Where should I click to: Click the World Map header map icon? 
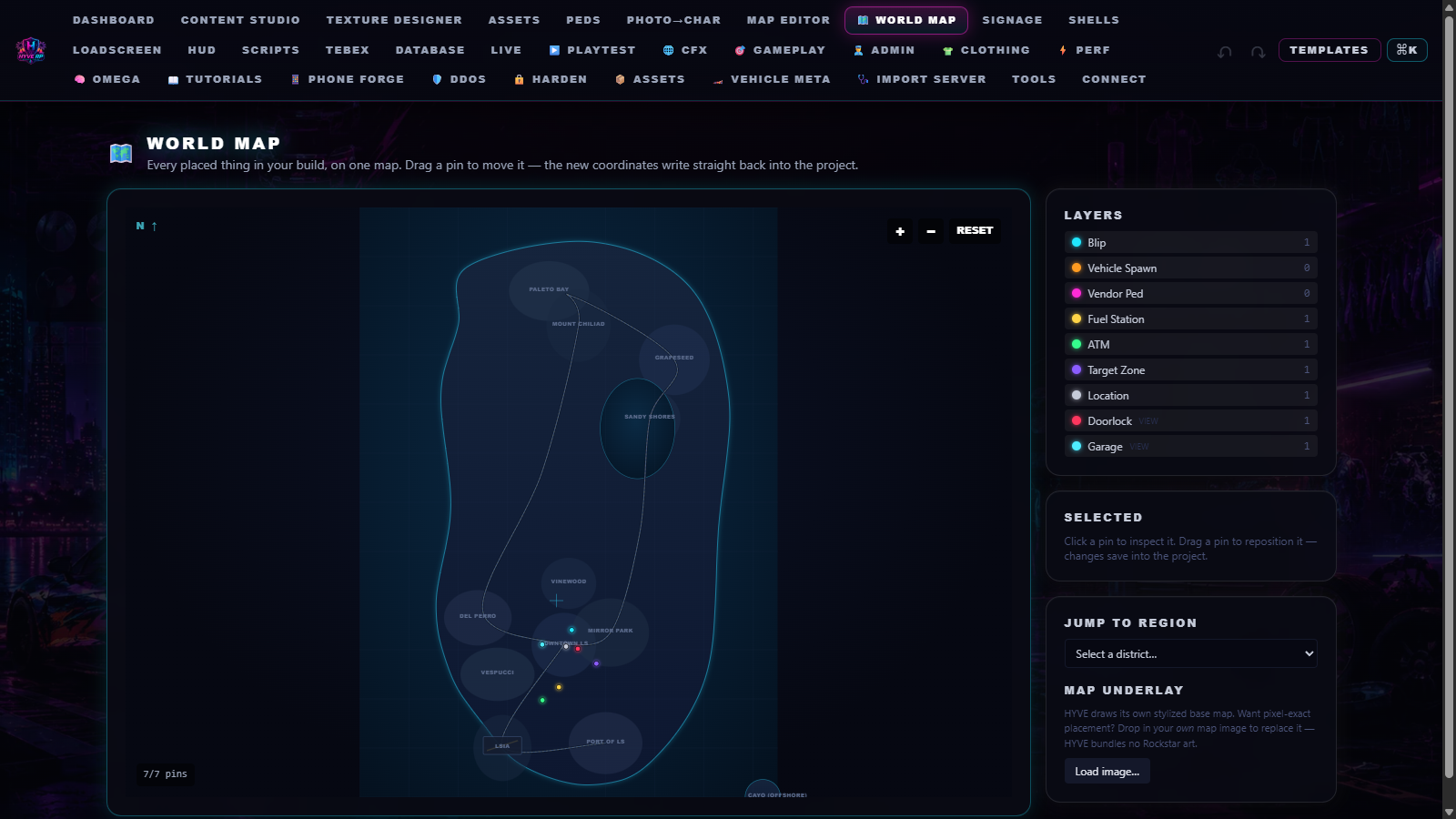[x=121, y=153]
